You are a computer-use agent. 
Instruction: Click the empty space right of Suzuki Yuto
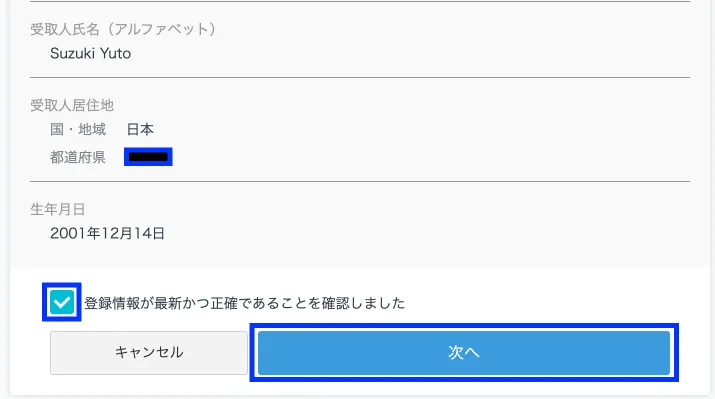click(x=410, y=53)
